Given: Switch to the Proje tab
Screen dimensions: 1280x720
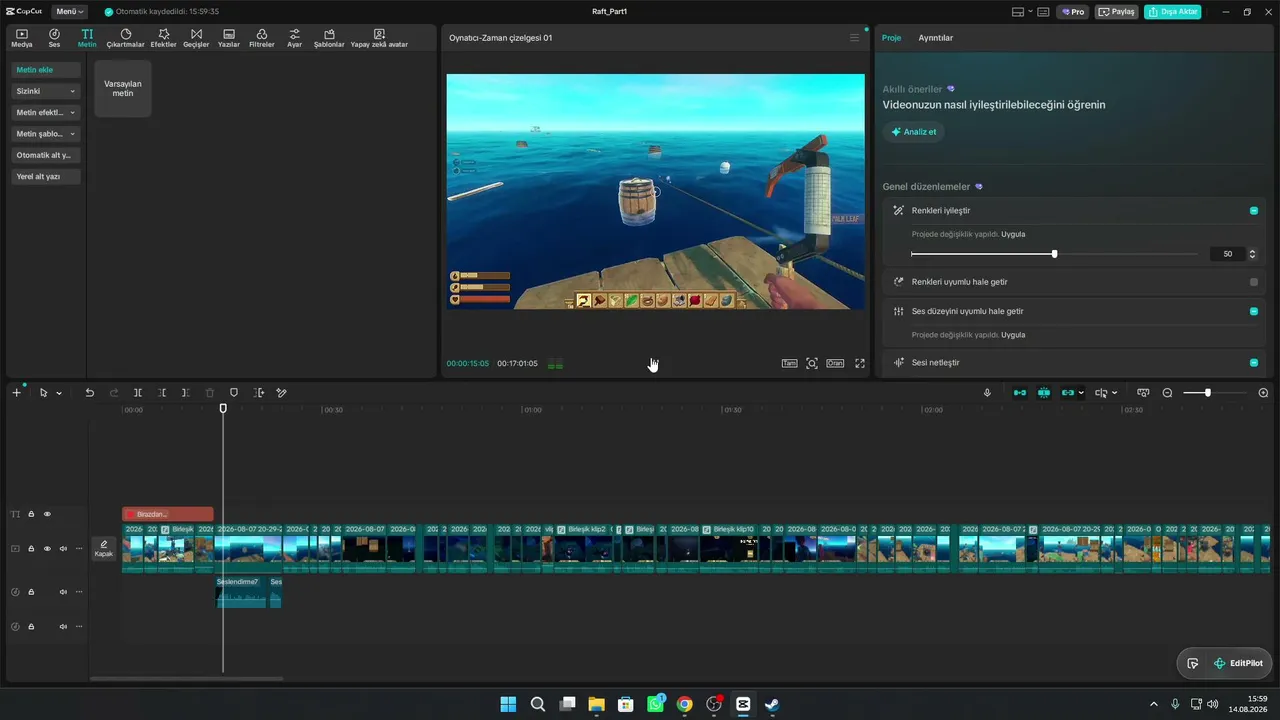Looking at the screenshot, I should point(891,38).
